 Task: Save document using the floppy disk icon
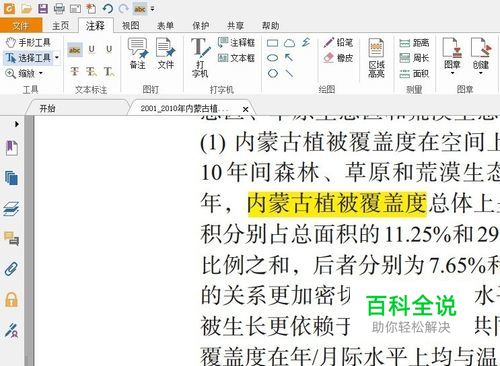tap(43, 8)
